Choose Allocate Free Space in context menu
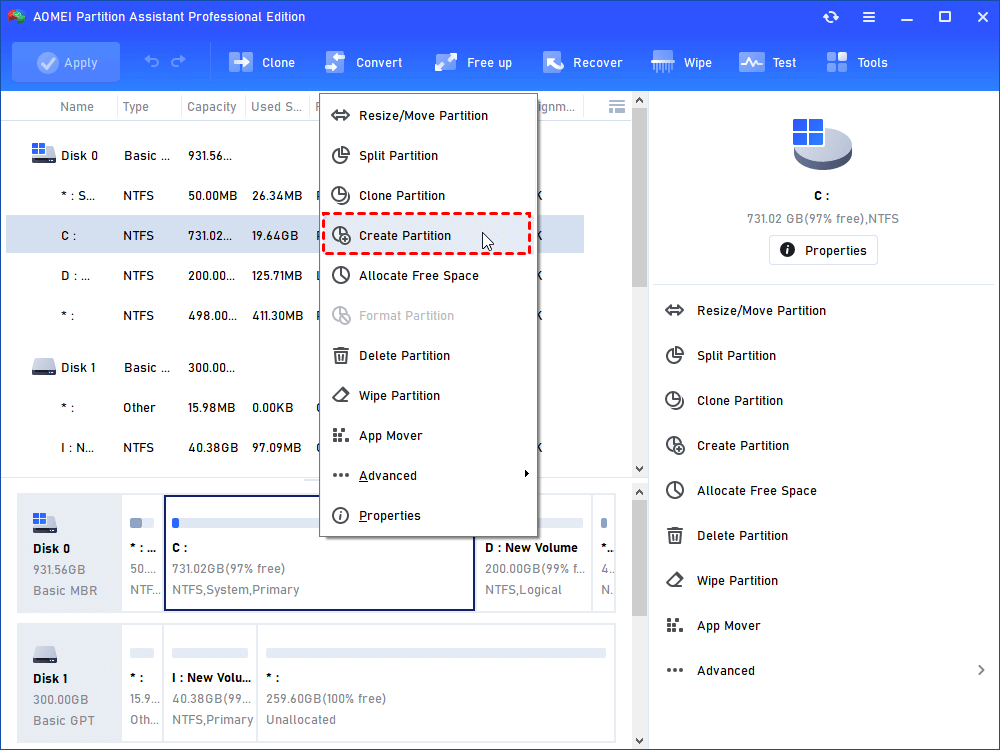Image resolution: width=1000 pixels, height=750 pixels. click(428, 276)
